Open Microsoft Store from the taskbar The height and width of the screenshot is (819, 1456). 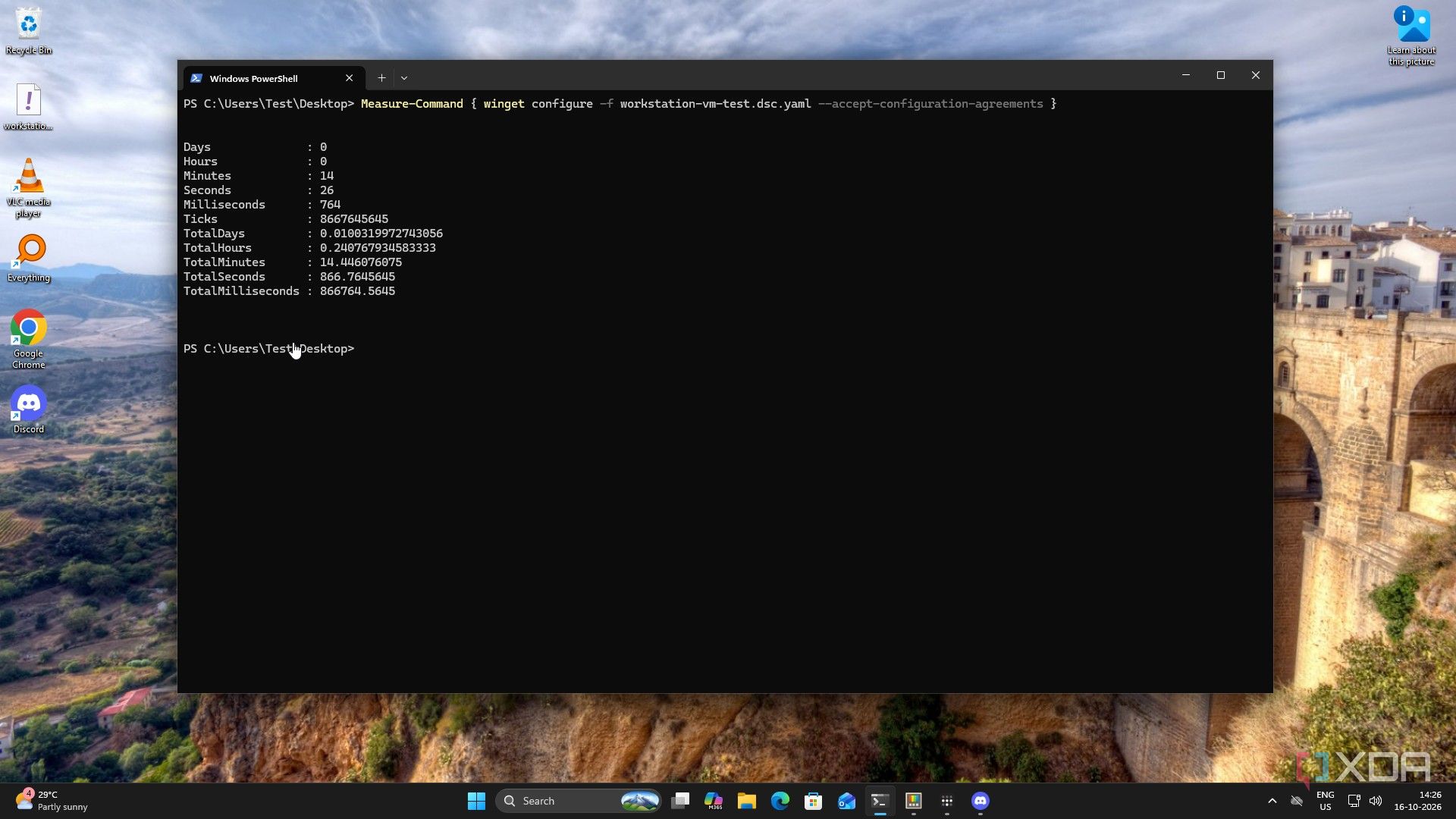click(814, 801)
